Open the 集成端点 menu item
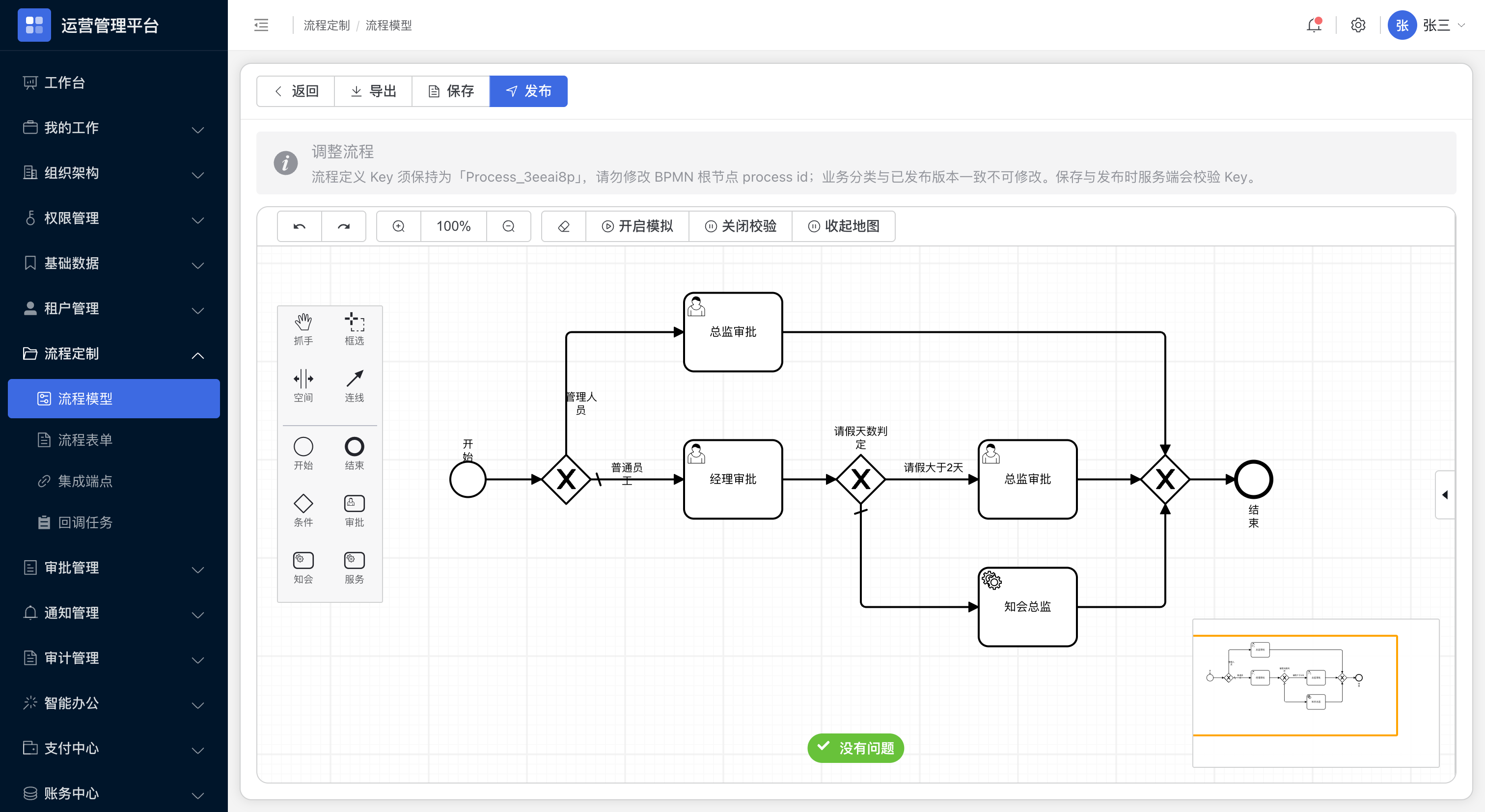Viewport: 1485px width, 812px height. 113,481
